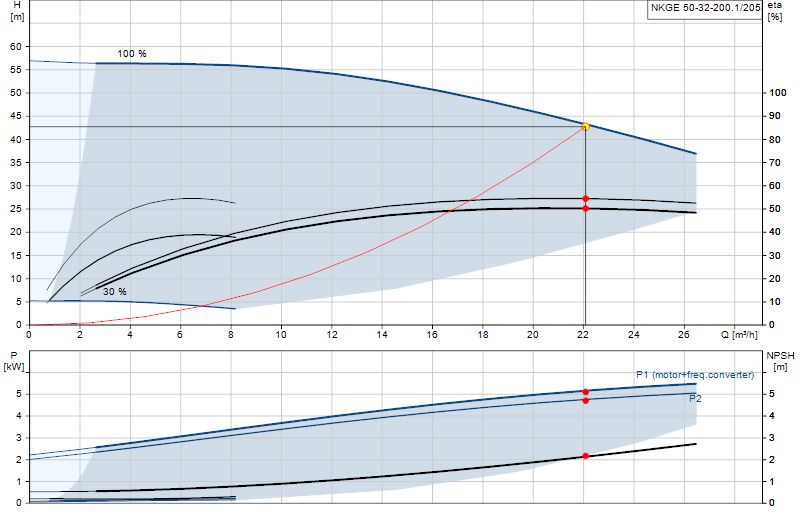The height and width of the screenshot is (520, 800).
Task: Click the "H [m]" axis title
Action: pos(17,11)
